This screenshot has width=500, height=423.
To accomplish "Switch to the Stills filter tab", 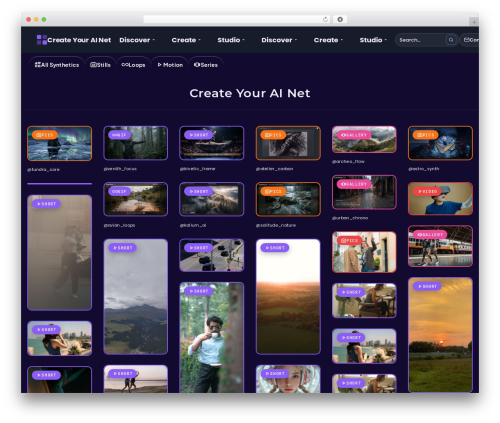I will point(100,65).
